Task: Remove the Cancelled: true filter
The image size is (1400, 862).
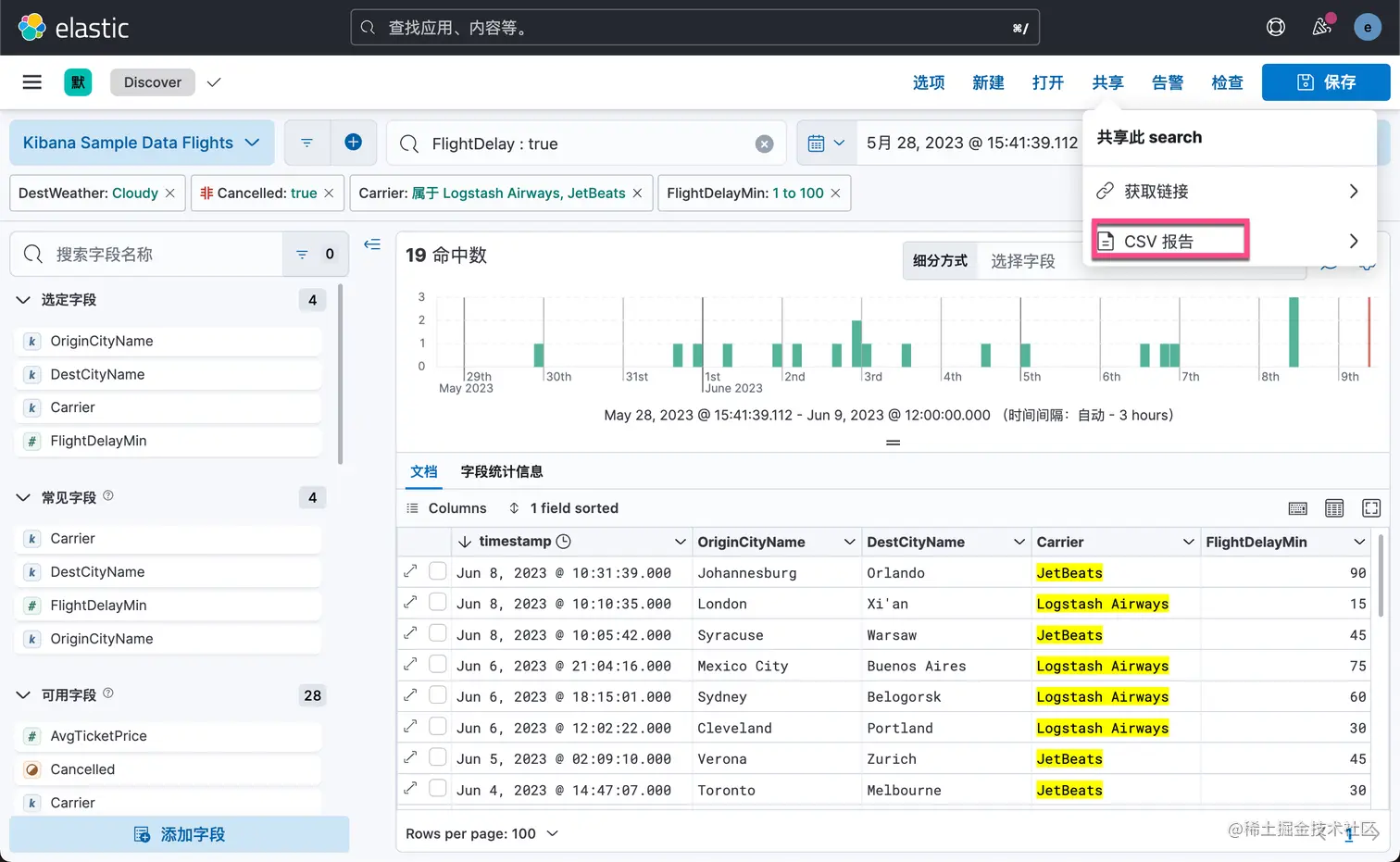Action: click(x=329, y=194)
